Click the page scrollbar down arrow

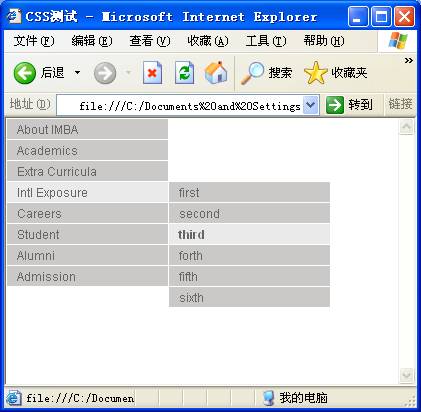click(407, 375)
